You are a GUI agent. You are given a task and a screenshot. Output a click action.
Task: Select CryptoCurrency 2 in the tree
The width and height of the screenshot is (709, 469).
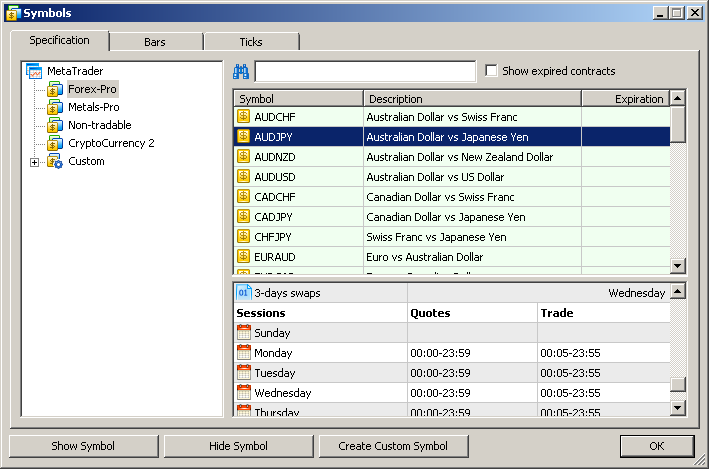[x=111, y=143]
